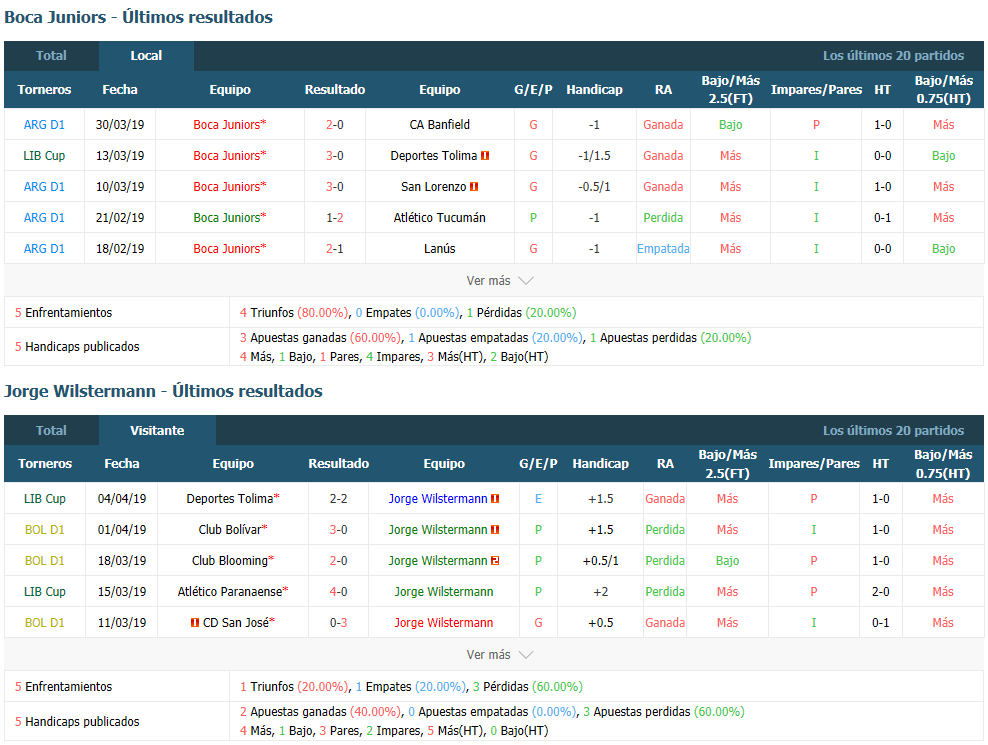988x745 pixels.
Task: Open LIB Cup link for 04/04/19 match
Action: [45, 499]
